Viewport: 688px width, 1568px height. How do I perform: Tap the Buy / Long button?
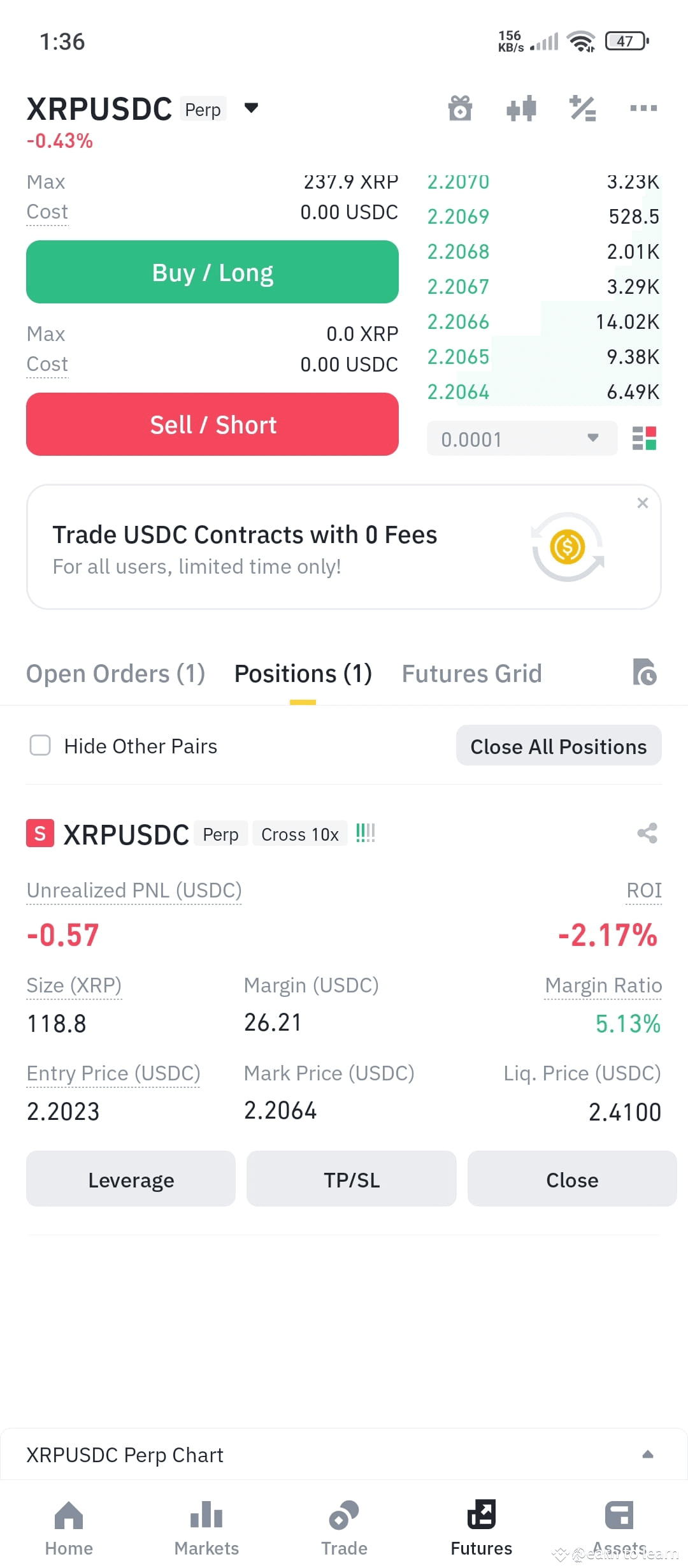pos(212,272)
